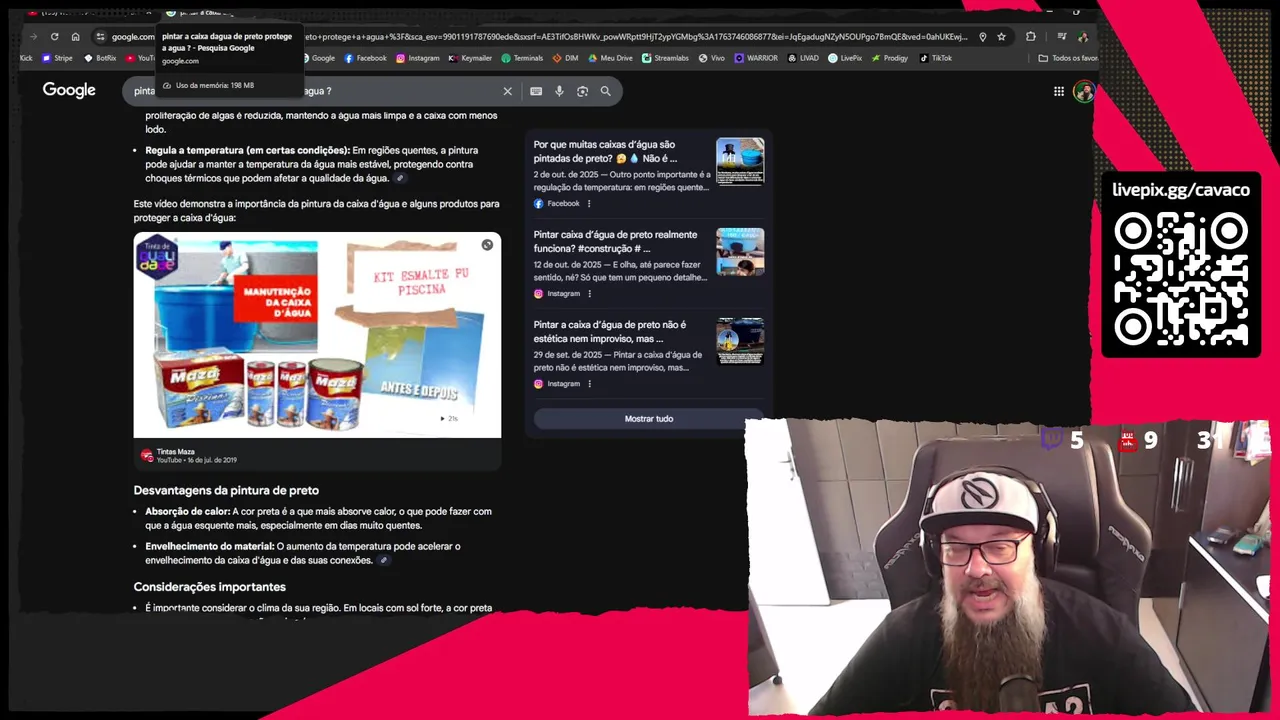The image size is (1280, 720).
Task: Select 'Desvantagens da pintura de preto' heading
Action: coord(226,490)
